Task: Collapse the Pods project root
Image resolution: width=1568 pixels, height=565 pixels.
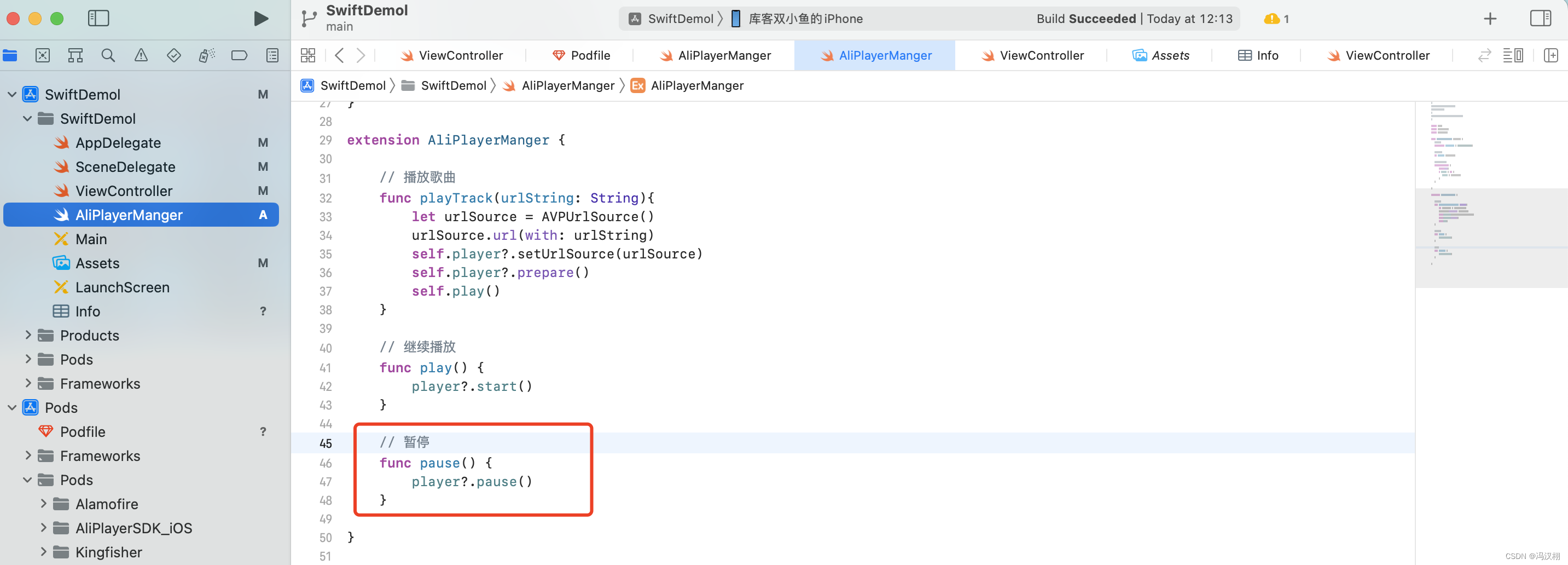Action: click(x=11, y=407)
